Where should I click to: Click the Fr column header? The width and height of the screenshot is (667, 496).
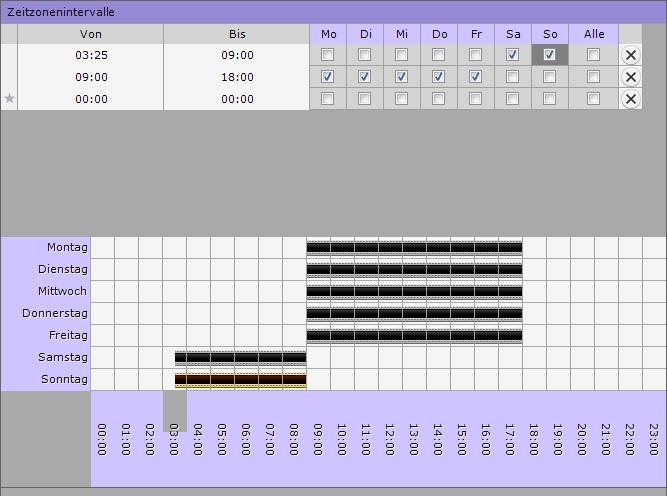pyautogui.click(x=476, y=34)
